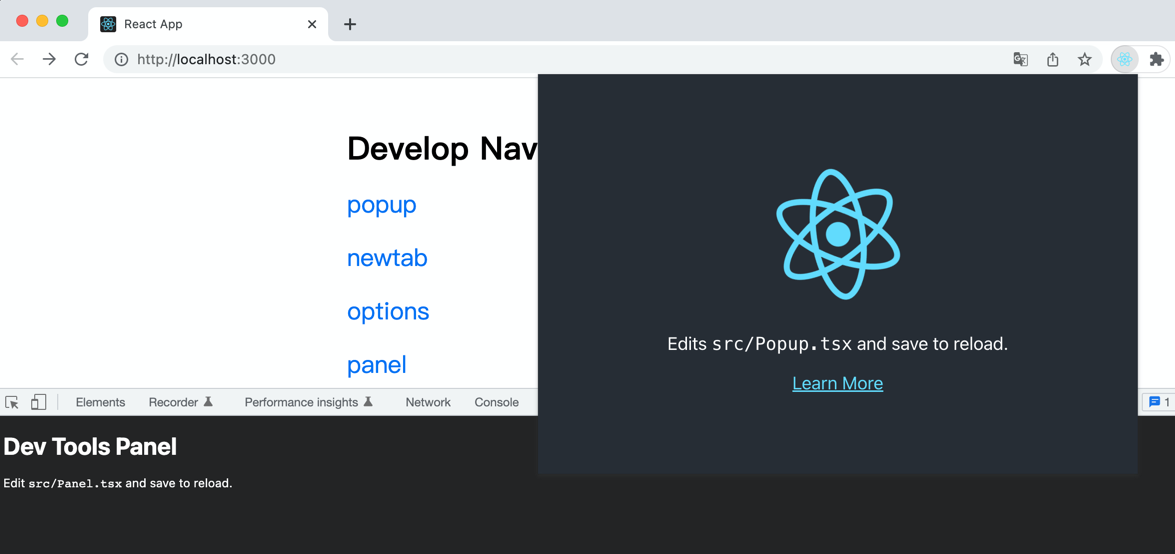
Task: Follow the Learn More link
Action: pos(838,384)
